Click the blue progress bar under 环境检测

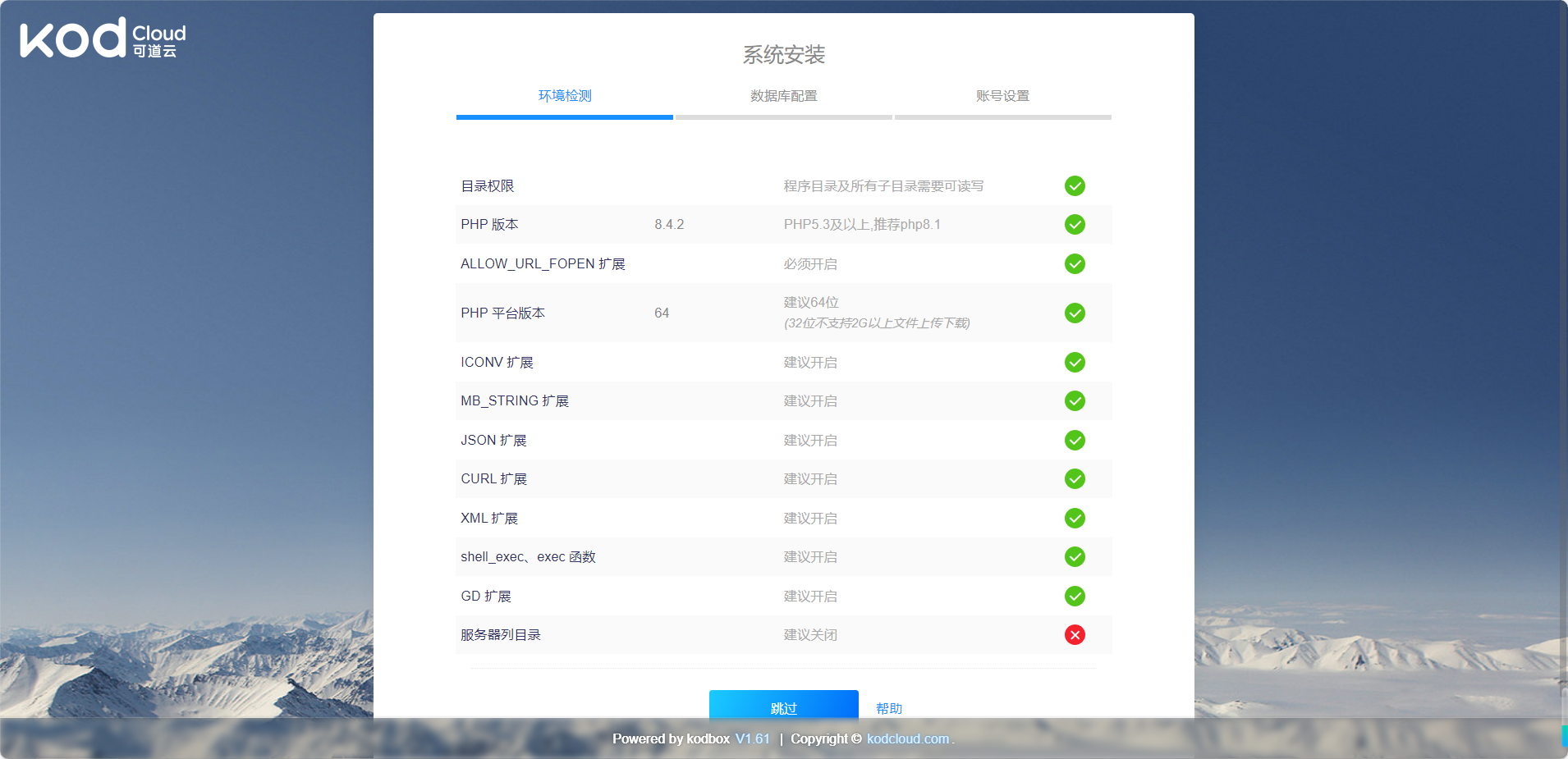pos(564,117)
